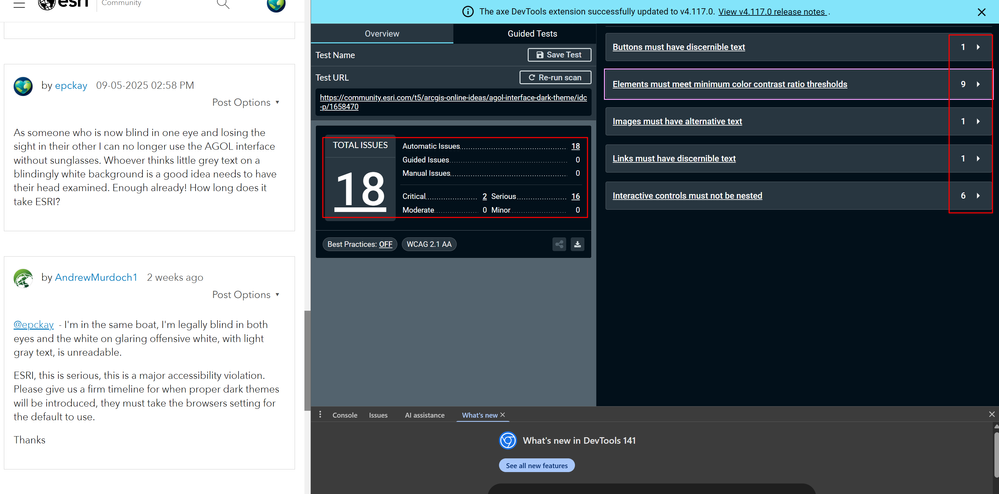The height and width of the screenshot is (494, 999).
Task: Click the Save Test button
Action: click(x=559, y=55)
